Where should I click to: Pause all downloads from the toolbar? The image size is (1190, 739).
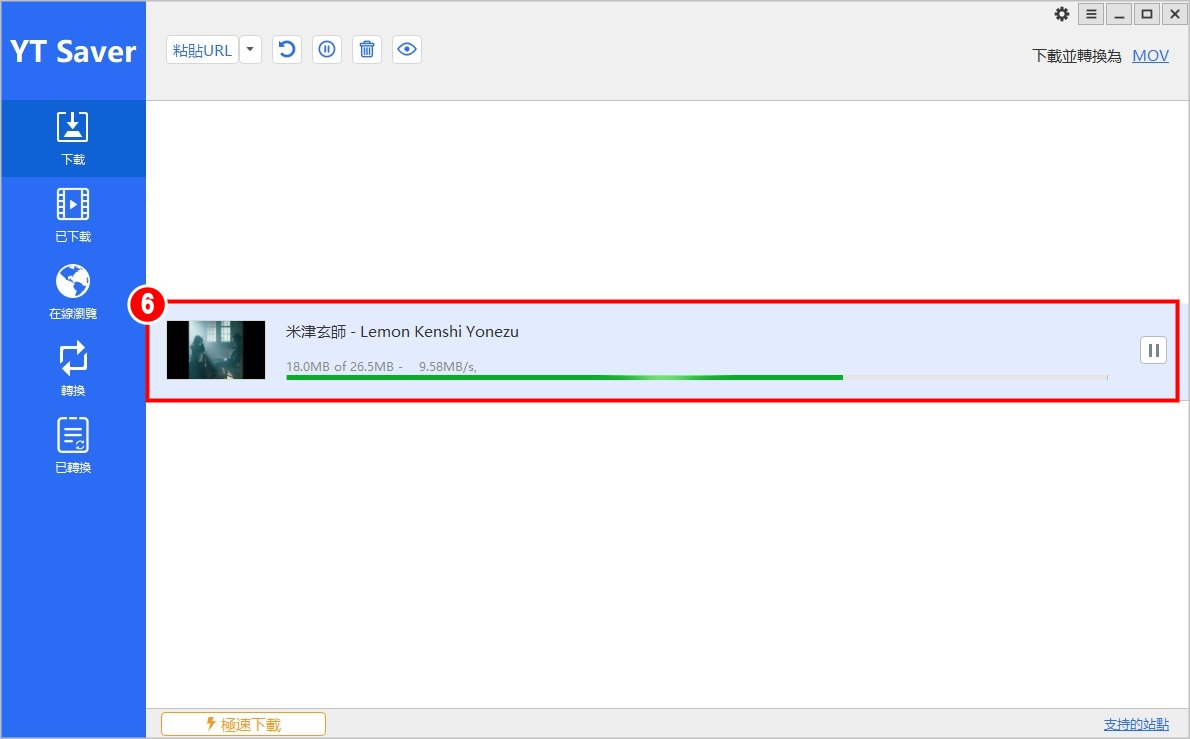(x=327, y=49)
